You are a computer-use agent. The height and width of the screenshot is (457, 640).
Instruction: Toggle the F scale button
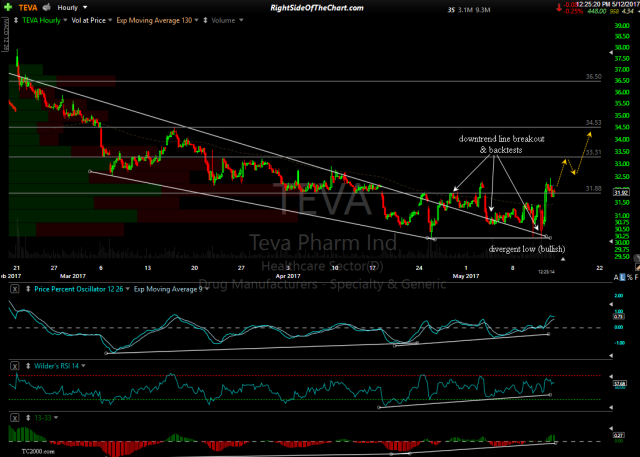(636, 277)
